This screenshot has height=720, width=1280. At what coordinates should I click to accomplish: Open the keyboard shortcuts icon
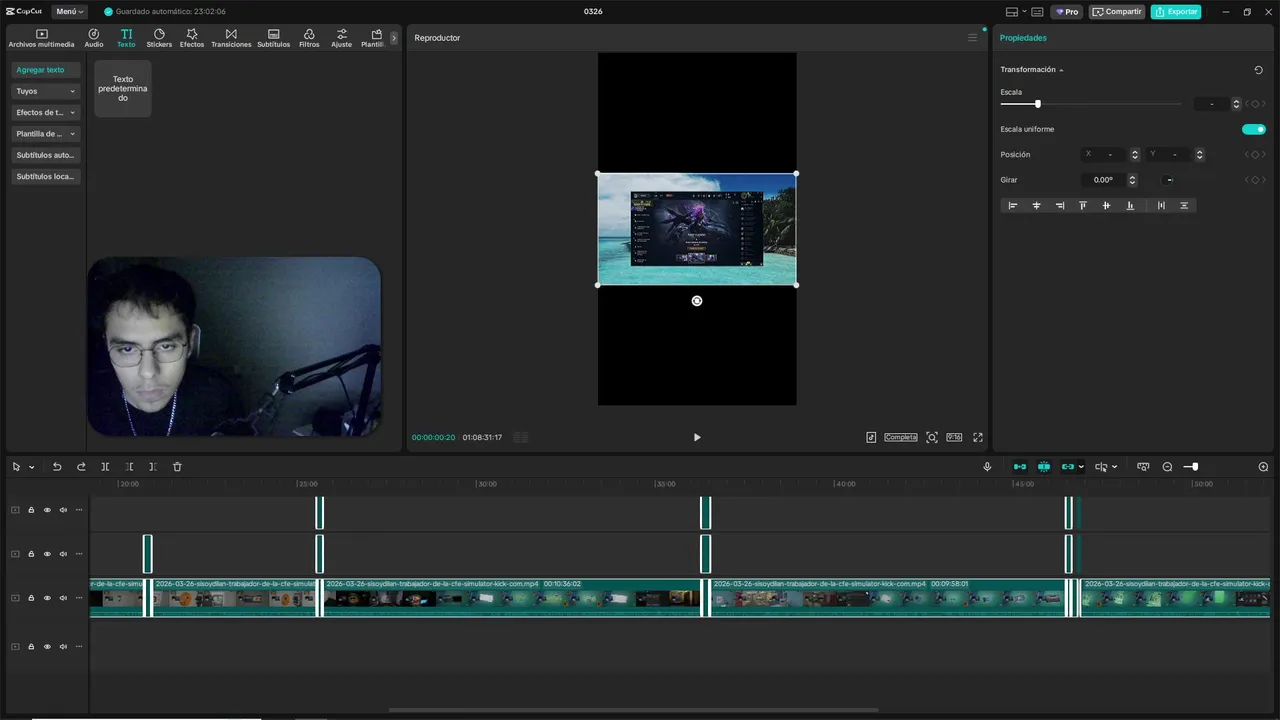(x=1037, y=12)
